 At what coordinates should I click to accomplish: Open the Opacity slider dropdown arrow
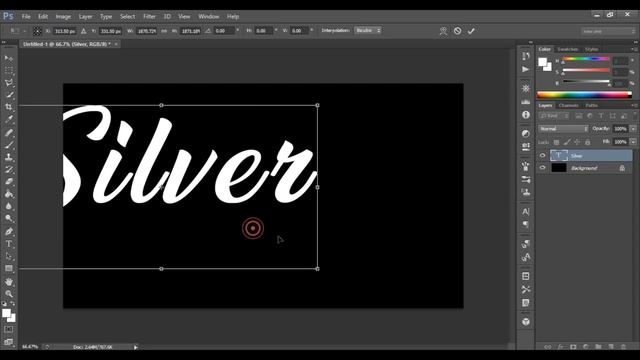pyautogui.click(x=633, y=129)
